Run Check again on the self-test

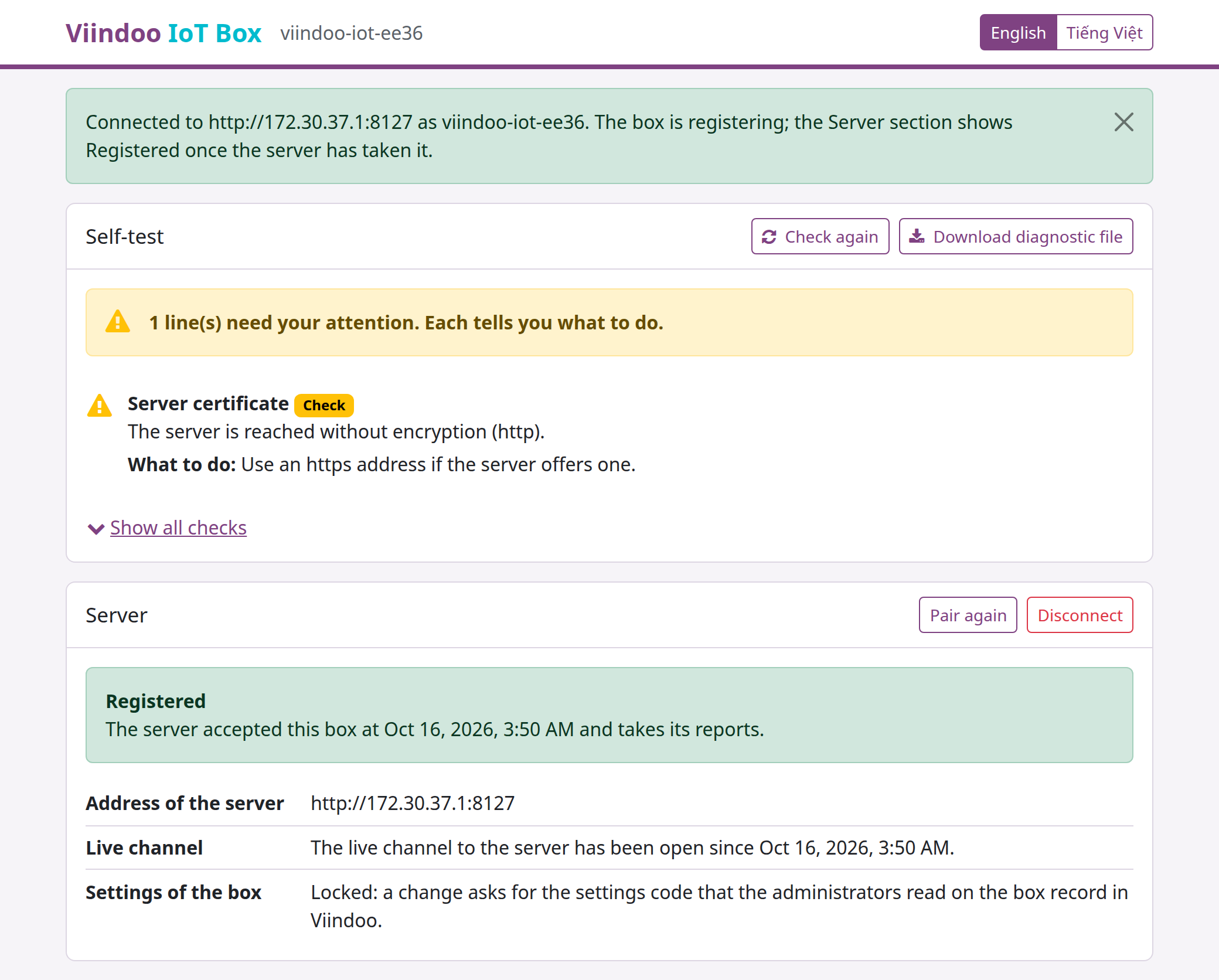[820, 236]
